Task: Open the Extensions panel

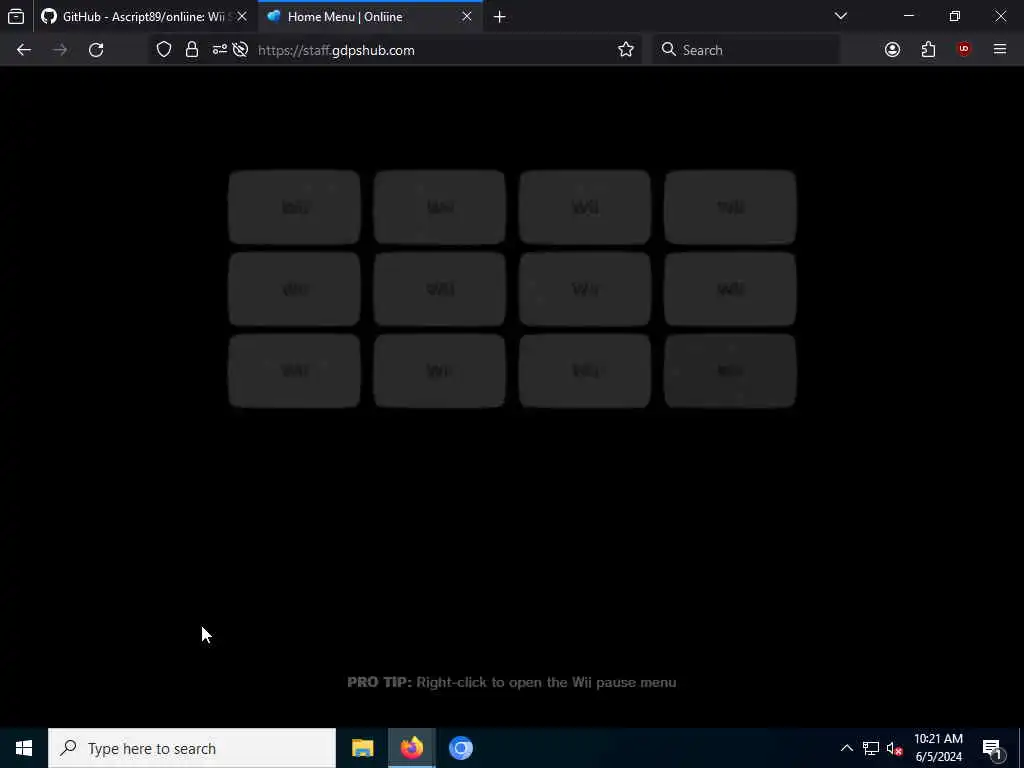Action: click(x=928, y=50)
